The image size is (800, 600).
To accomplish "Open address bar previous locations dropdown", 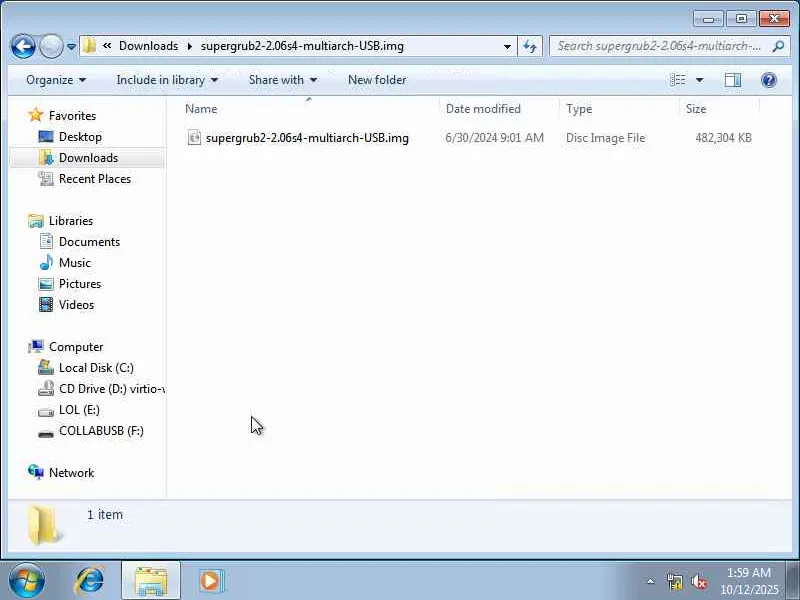I will [x=507, y=46].
